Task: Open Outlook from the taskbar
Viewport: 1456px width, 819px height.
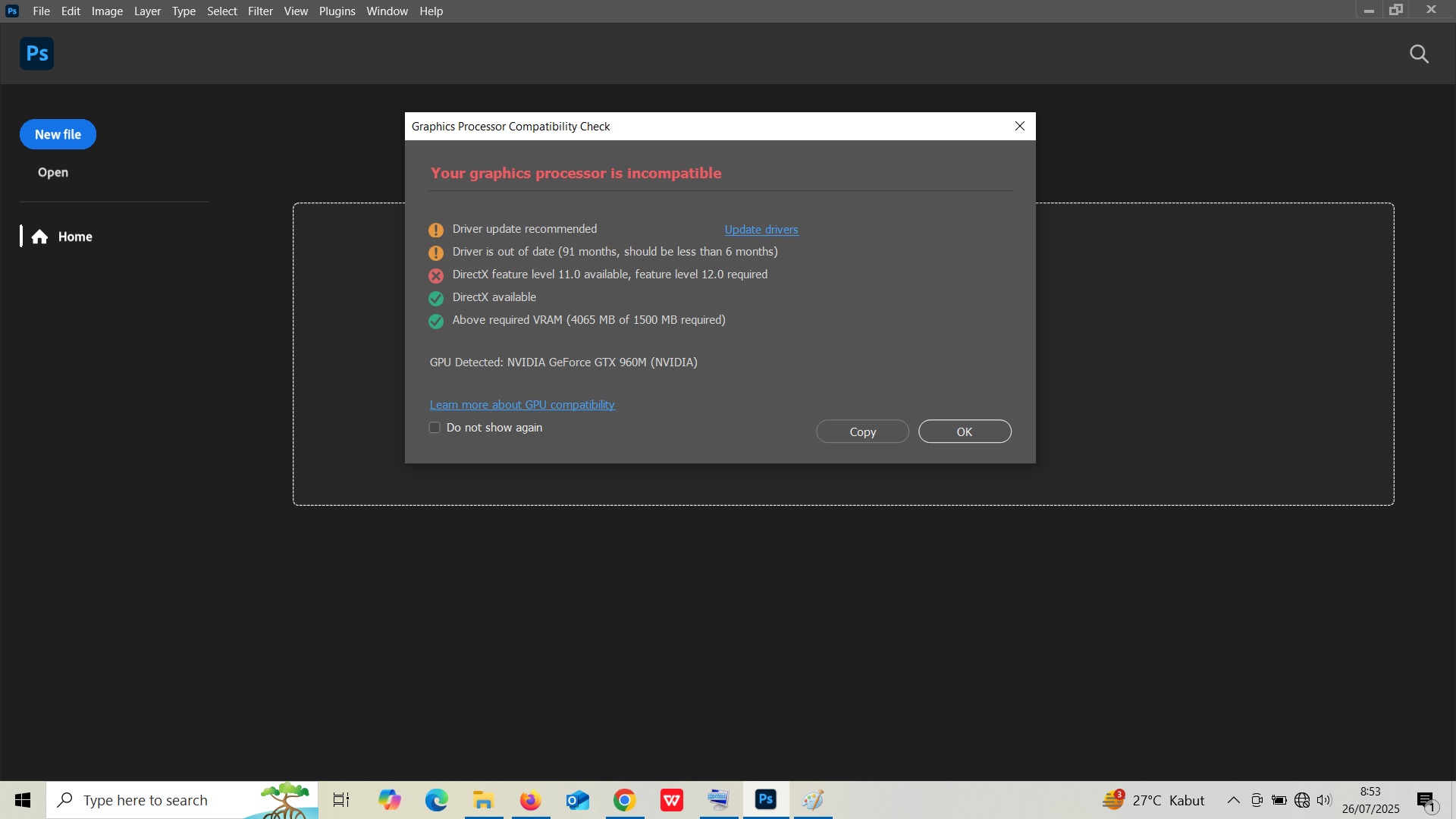Action: click(x=577, y=800)
